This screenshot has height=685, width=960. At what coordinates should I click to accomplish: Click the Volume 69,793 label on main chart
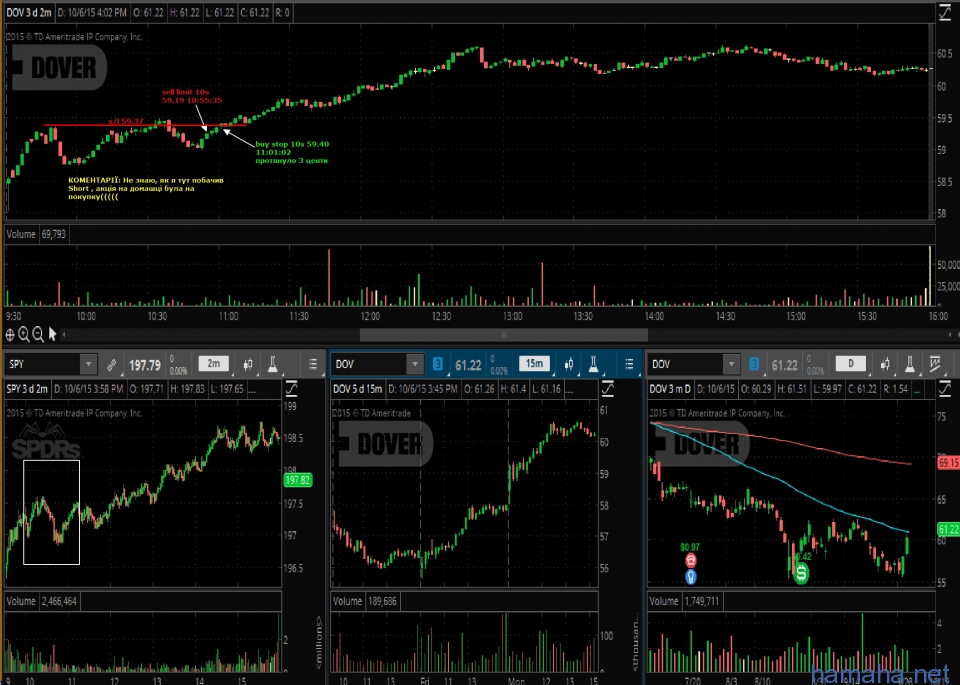(x=36, y=234)
